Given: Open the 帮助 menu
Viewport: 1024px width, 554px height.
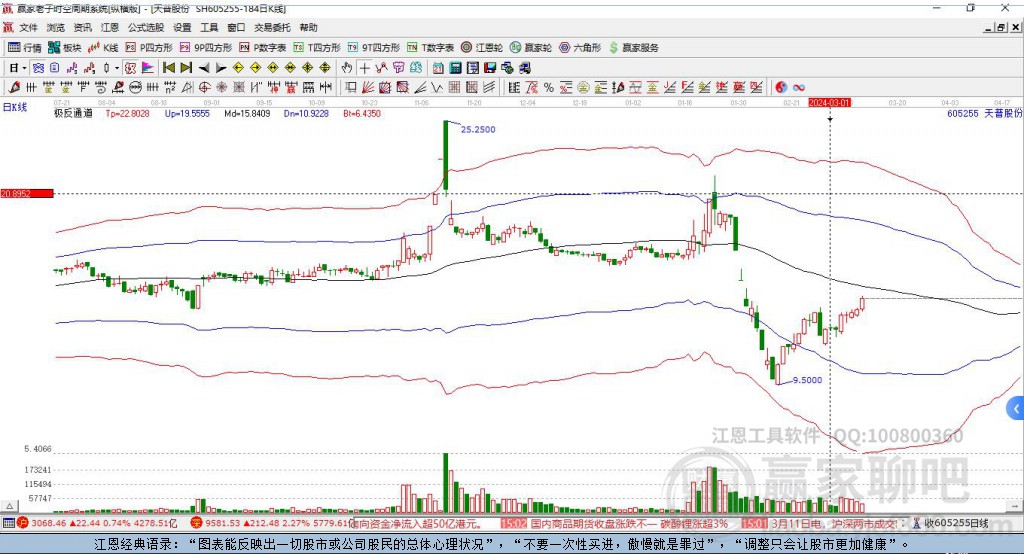Looking at the screenshot, I should (308, 27).
